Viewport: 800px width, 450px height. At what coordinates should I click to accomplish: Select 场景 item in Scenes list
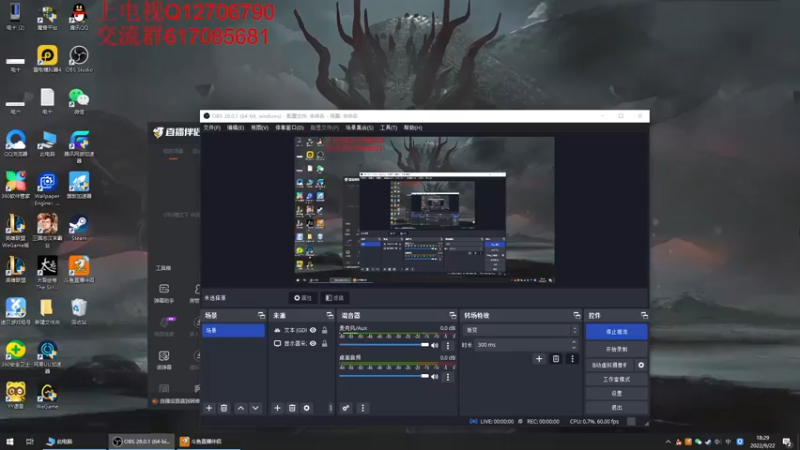[233, 331]
